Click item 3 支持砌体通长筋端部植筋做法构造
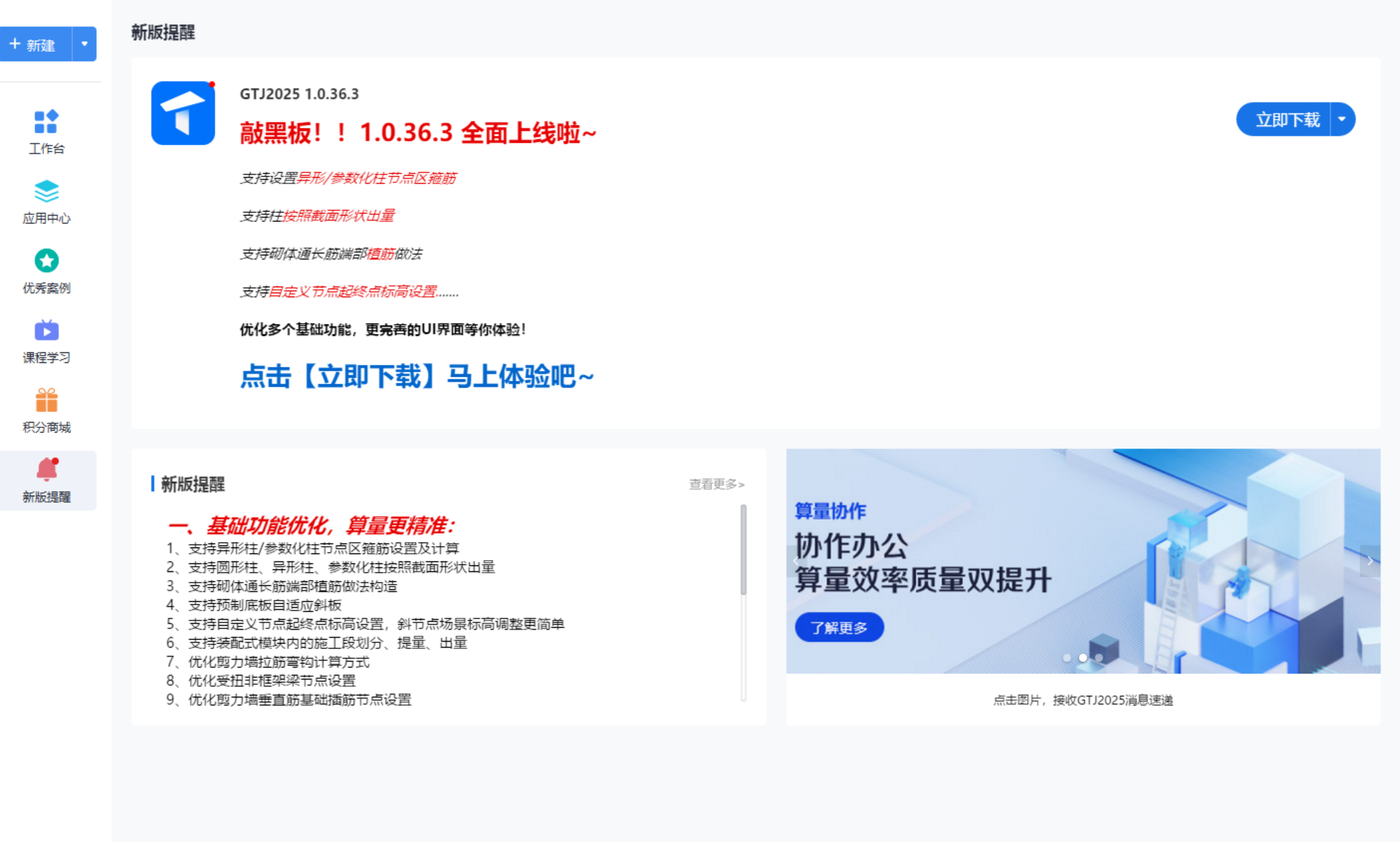1400x842 pixels. [x=282, y=587]
